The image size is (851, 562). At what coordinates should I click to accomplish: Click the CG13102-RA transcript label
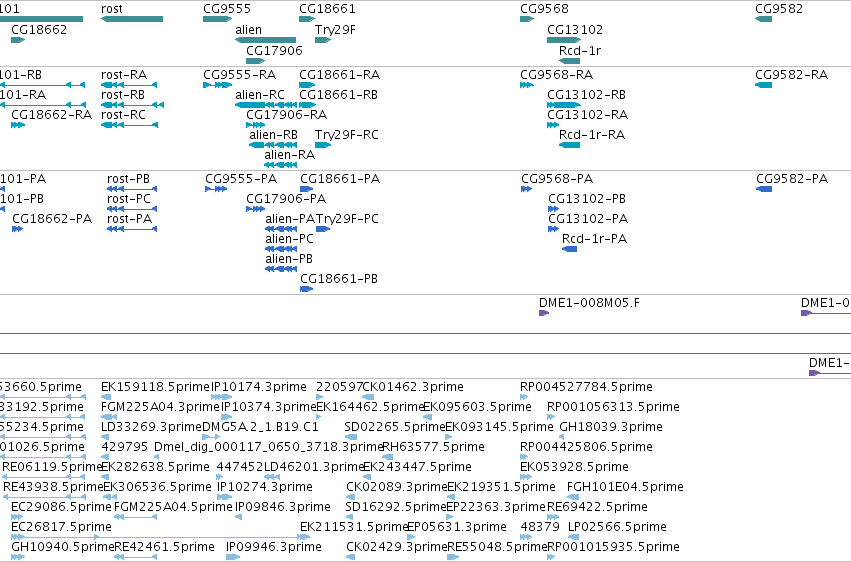click(588, 114)
